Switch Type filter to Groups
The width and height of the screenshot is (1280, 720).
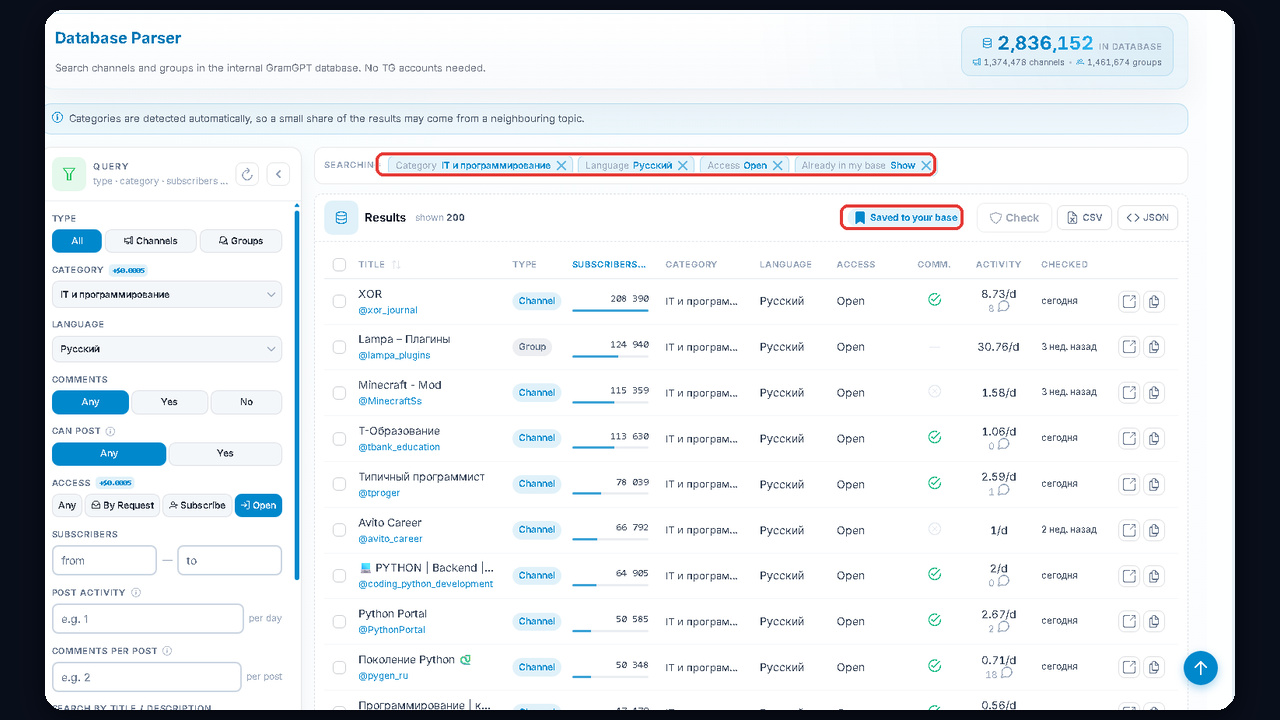coord(241,241)
